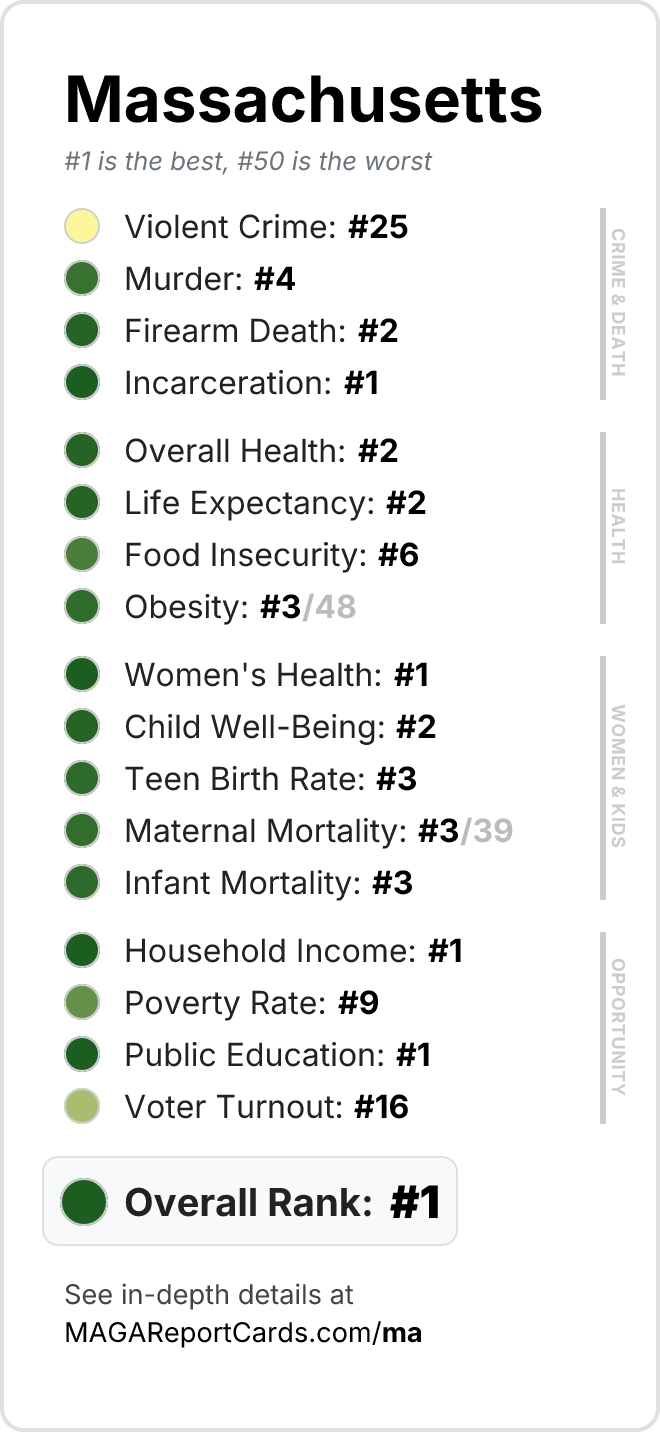Click the CRIME & DEATH section label
The width and height of the screenshot is (660, 1432).
(617, 303)
